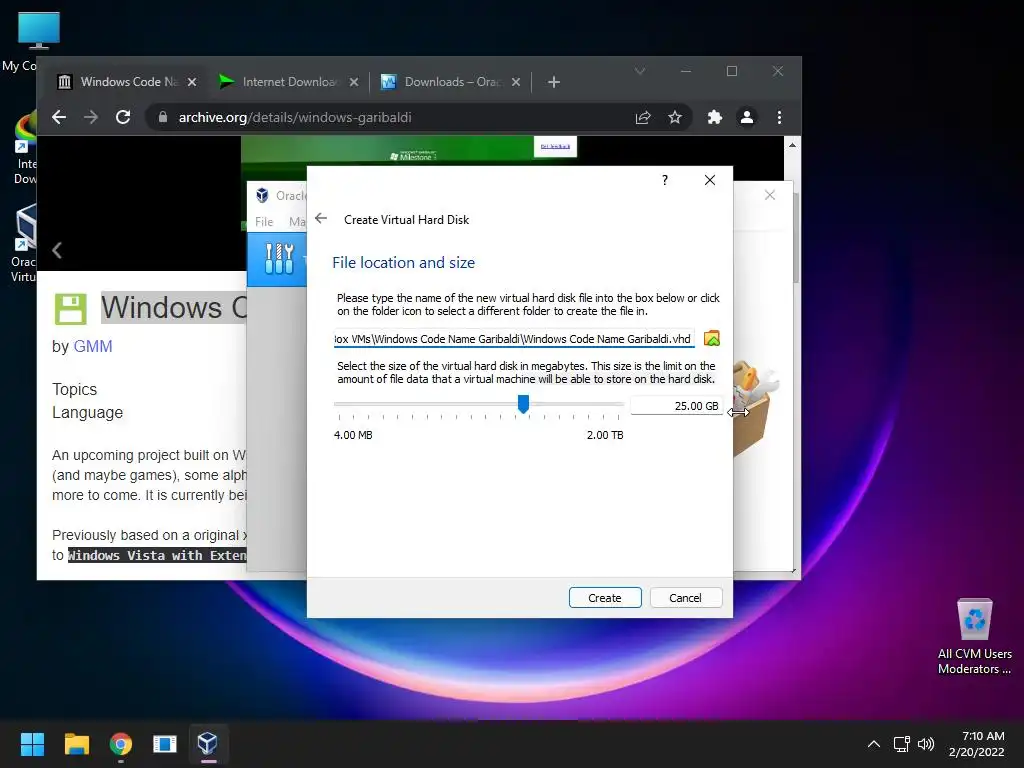Reload the archive.org page
1024x768 pixels.
coord(123,118)
